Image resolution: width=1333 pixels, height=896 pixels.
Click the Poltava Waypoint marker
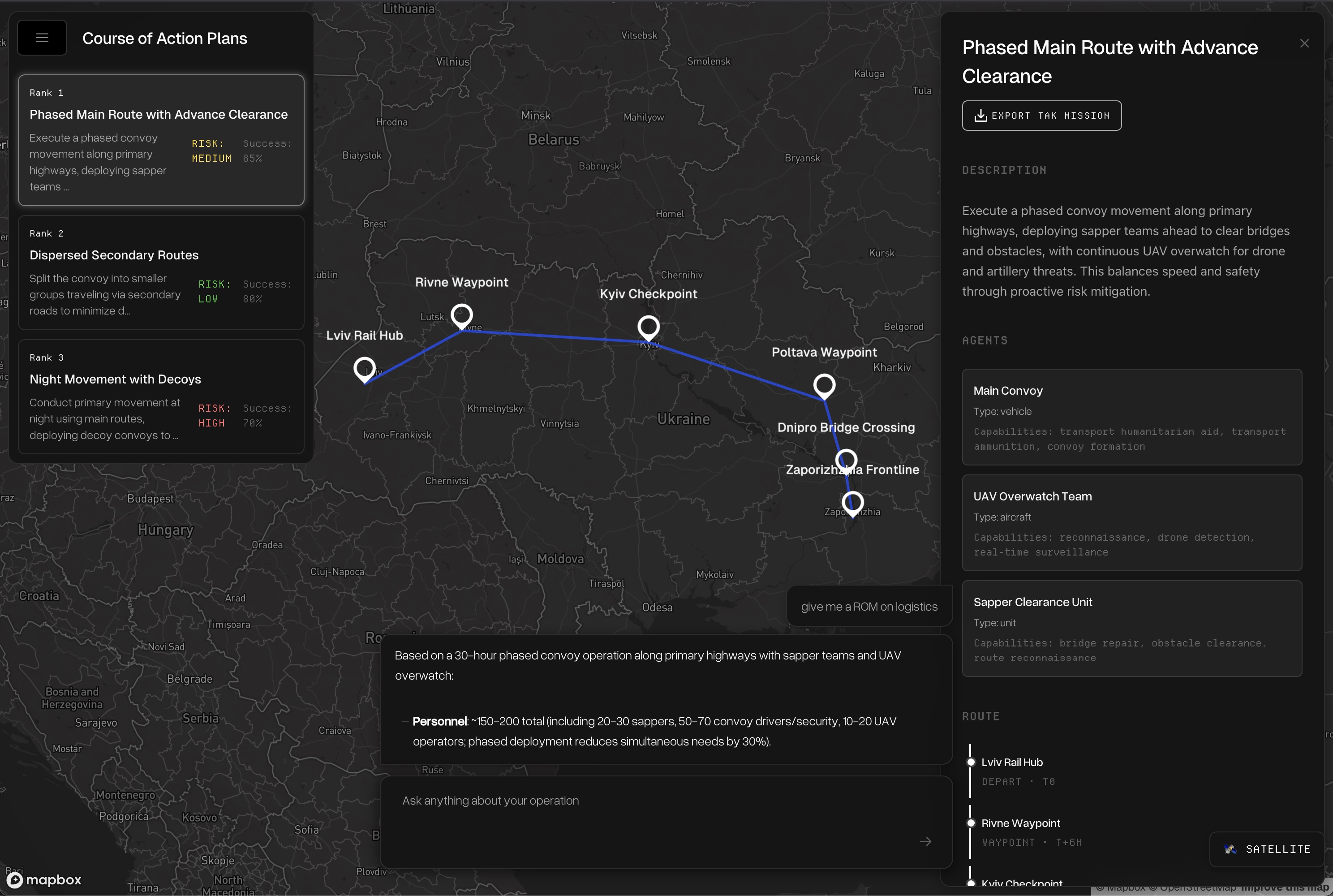click(824, 385)
